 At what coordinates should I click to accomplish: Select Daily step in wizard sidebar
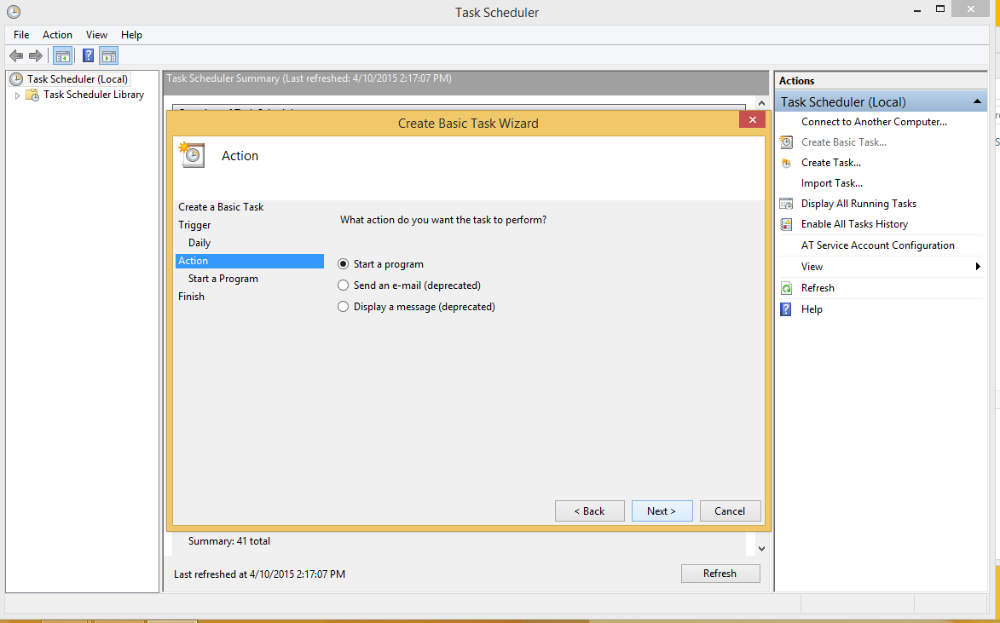tap(199, 243)
